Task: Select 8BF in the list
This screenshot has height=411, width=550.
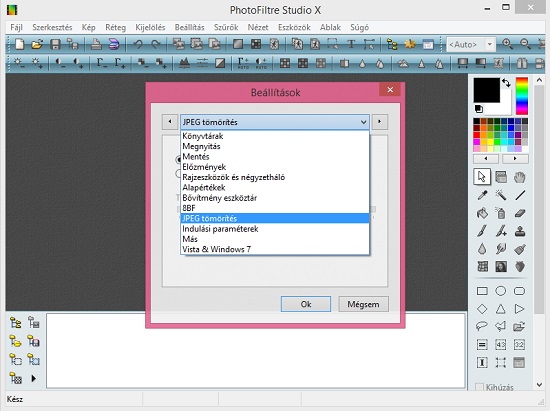Action: (x=275, y=208)
